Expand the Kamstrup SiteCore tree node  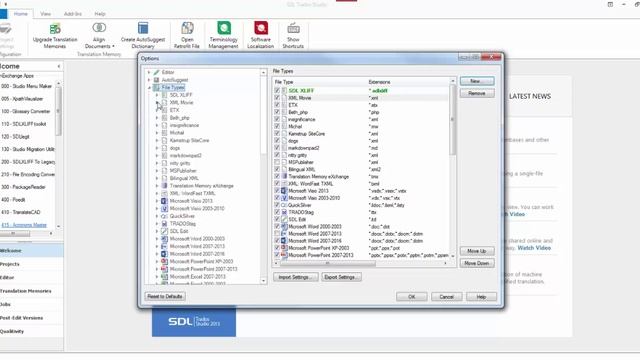click(157, 140)
